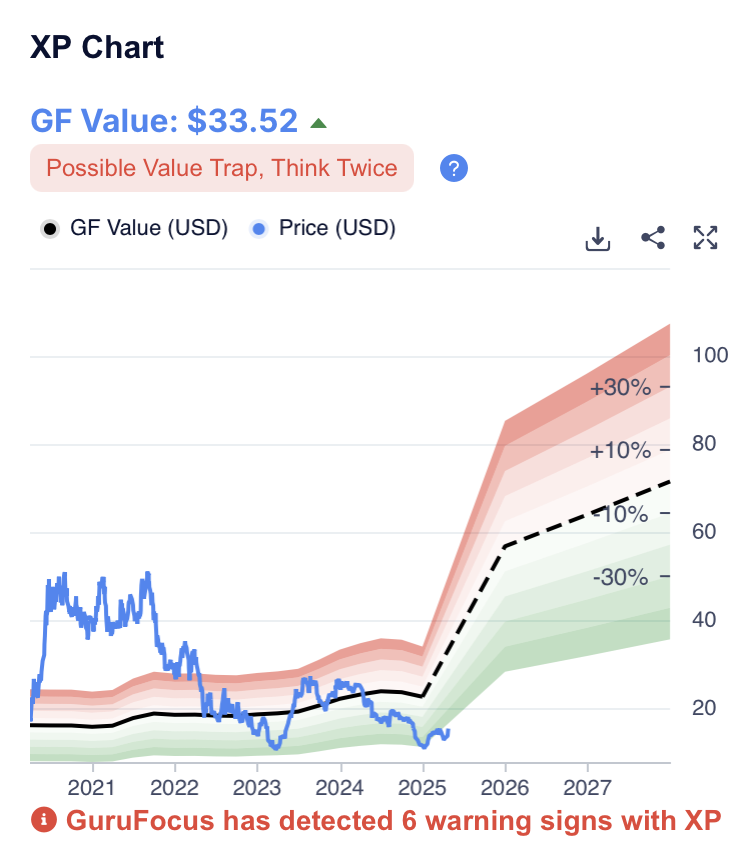Open the GF Value: $33.52 link
Screen dimensions: 740x844
tap(165, 121)
